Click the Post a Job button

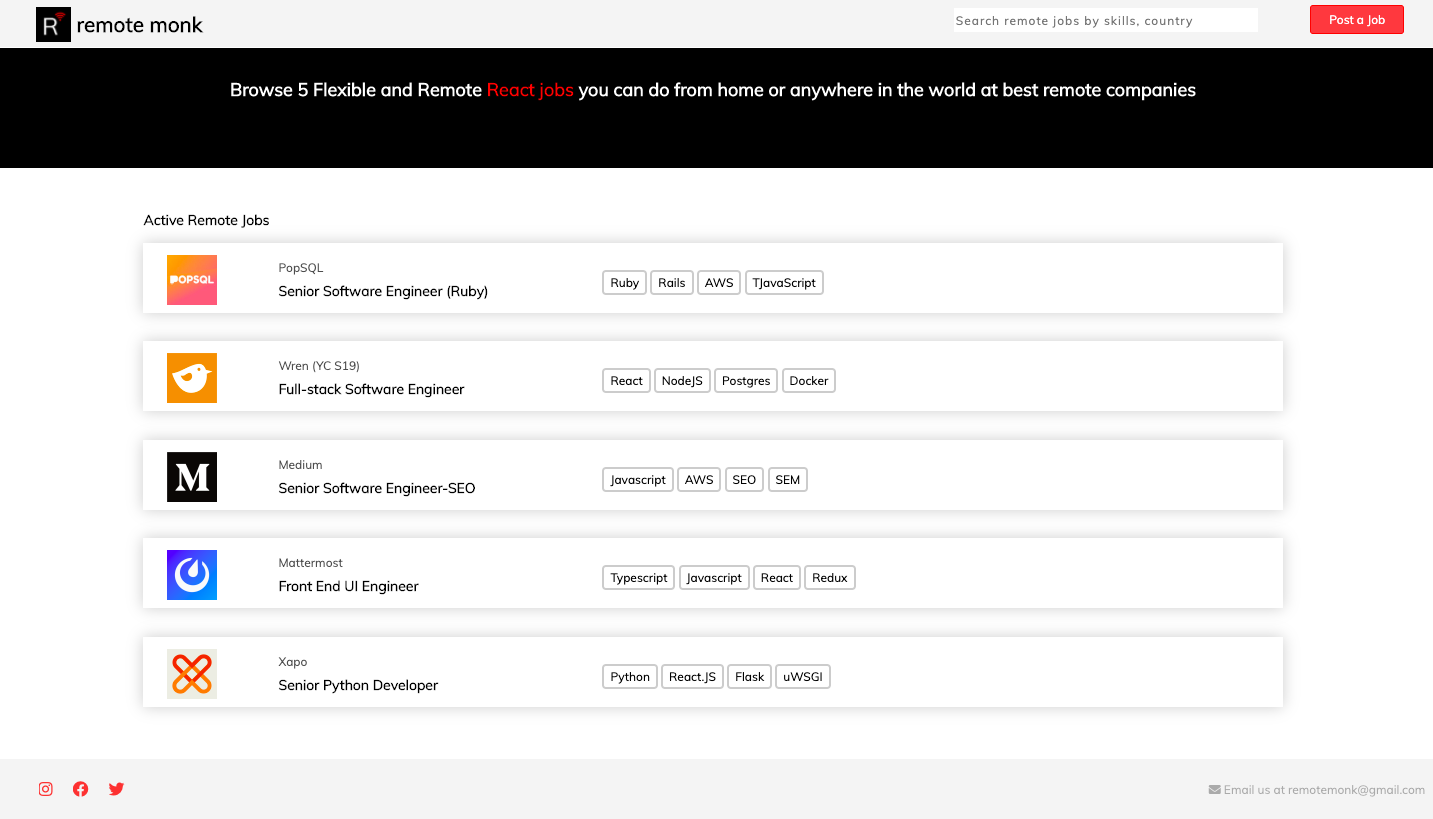click(1357, 20)
